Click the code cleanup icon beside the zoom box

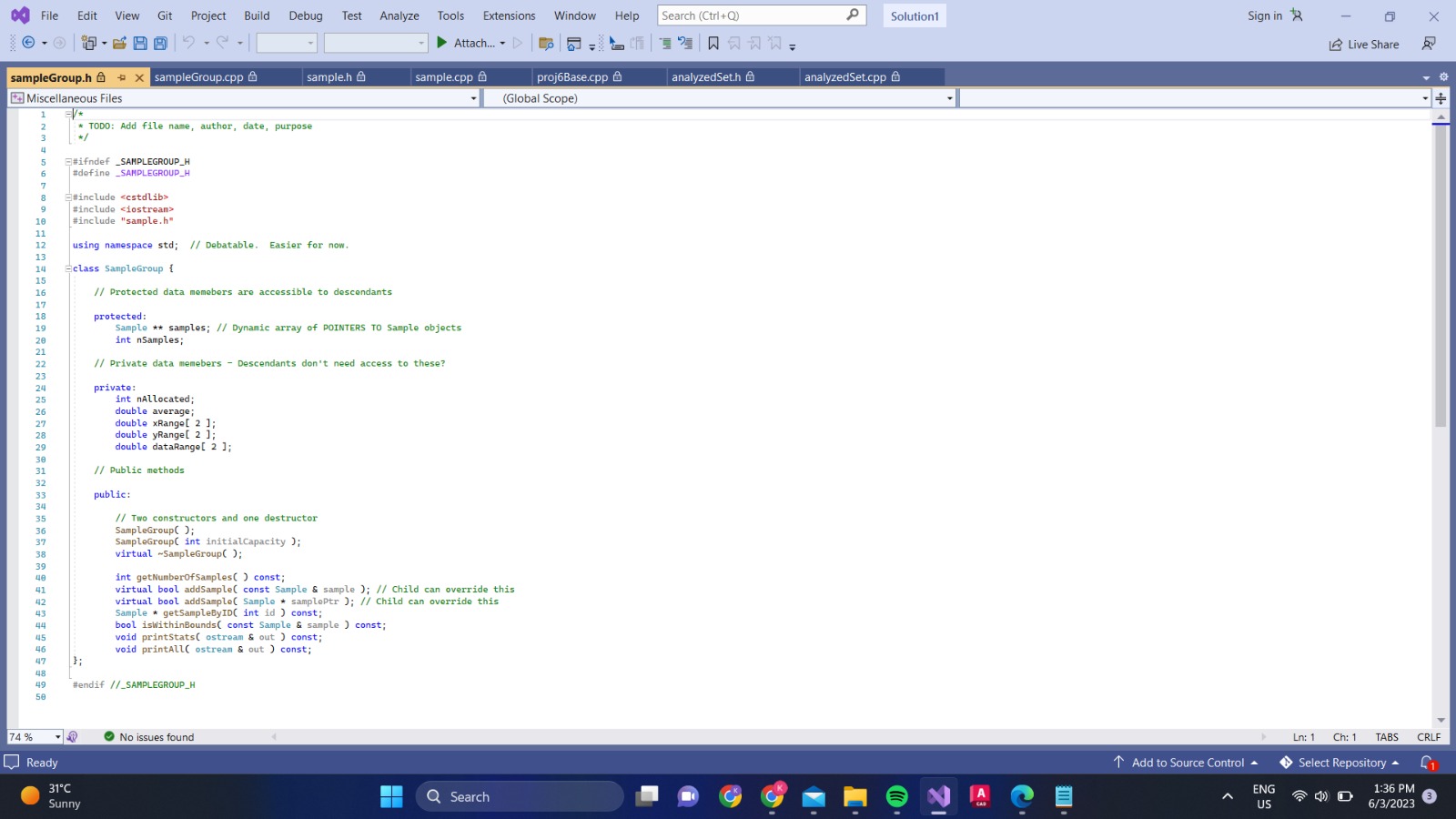pos(72,737)
